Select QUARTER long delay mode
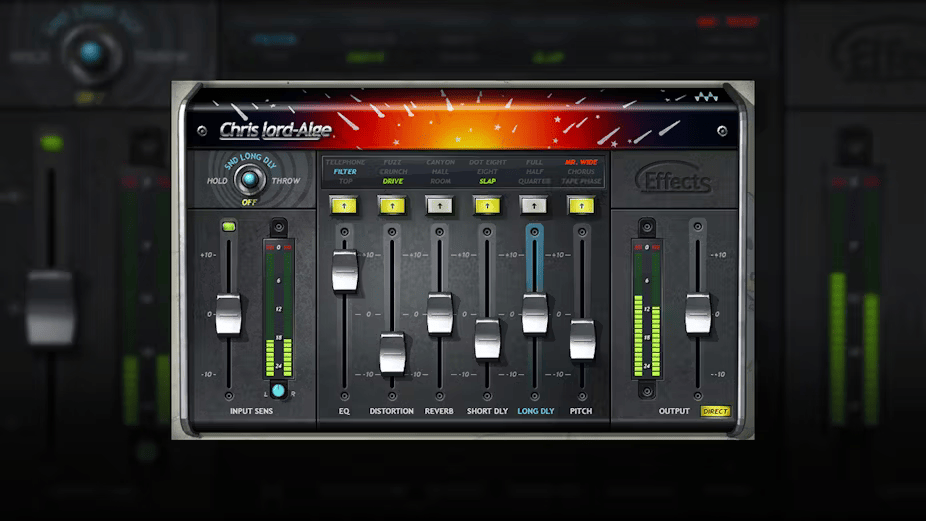Screen dimensions: 926x521 (534, 181)
